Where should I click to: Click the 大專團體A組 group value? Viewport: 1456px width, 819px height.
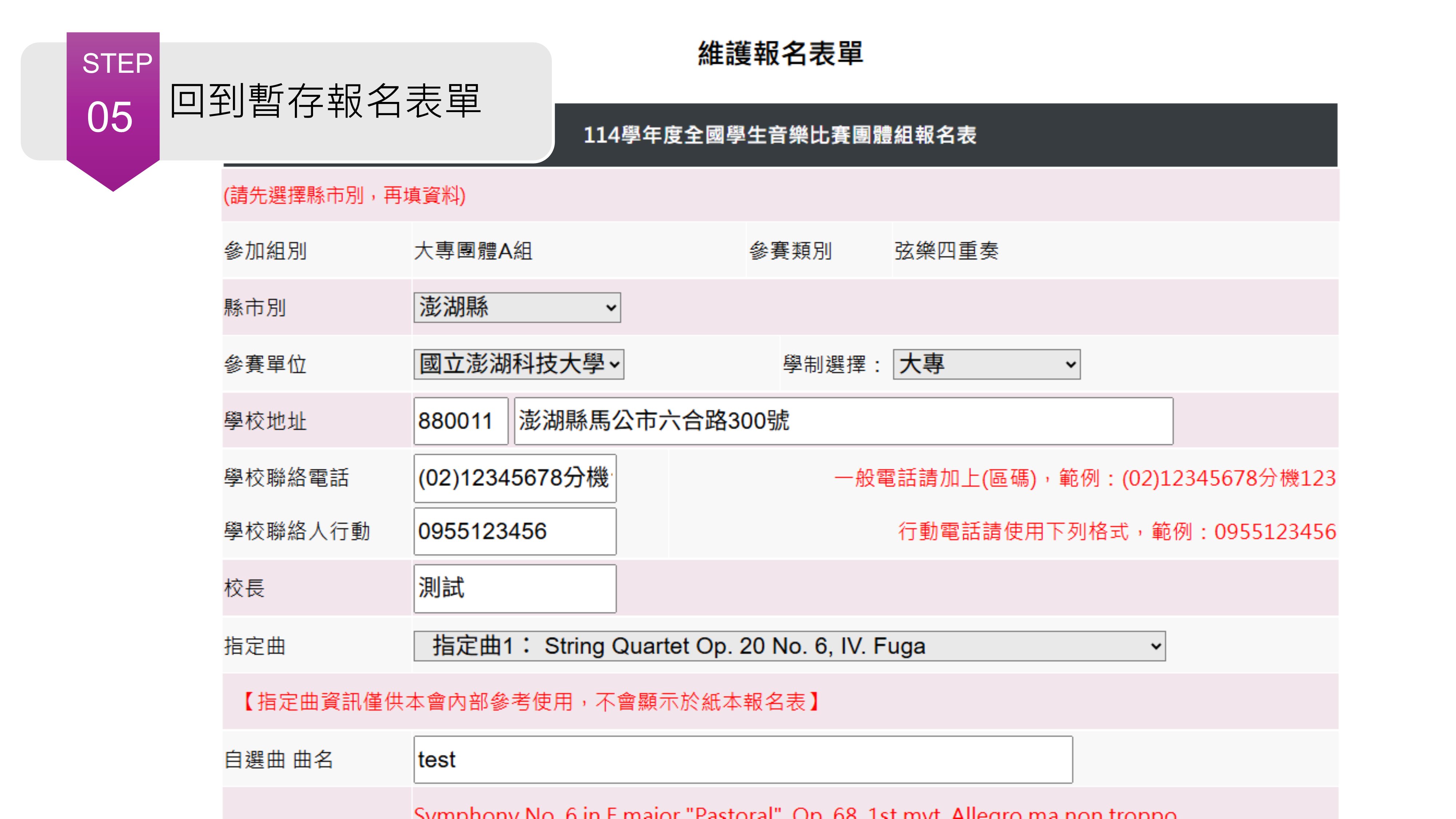[x=473, y=251]
